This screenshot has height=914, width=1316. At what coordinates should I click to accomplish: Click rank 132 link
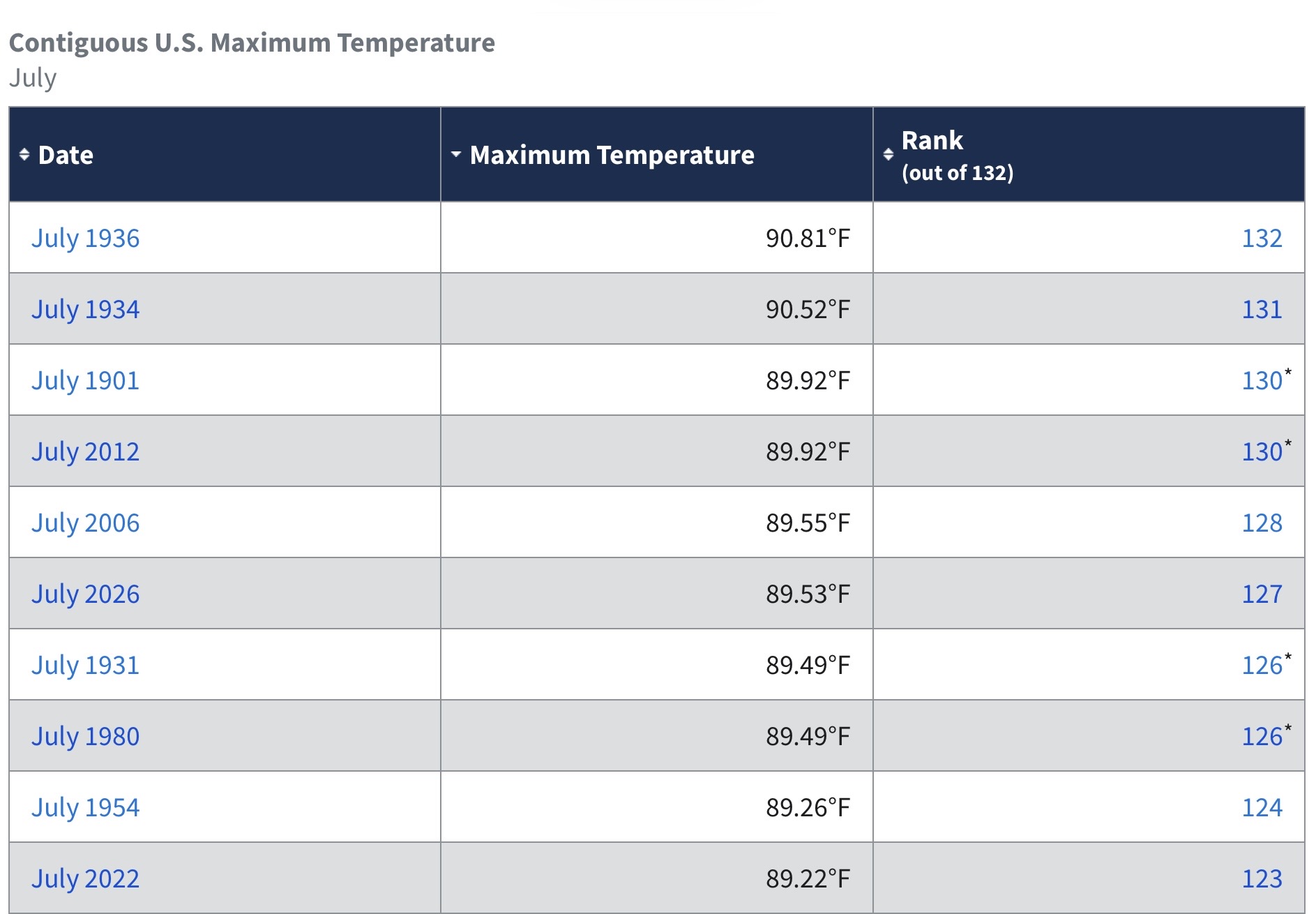point(1262,239)
